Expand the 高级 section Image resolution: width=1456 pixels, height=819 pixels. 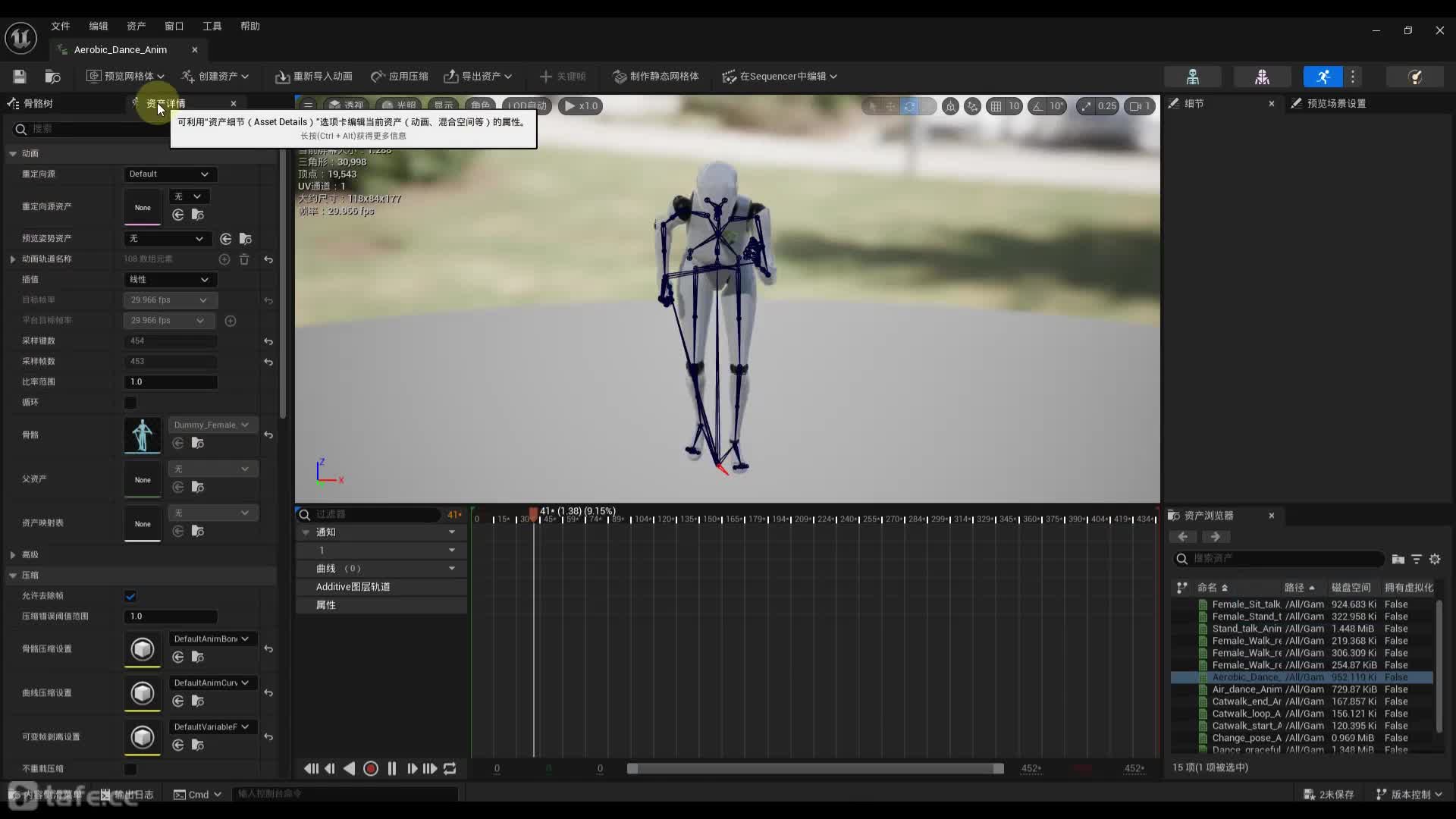[x=12, y=555]
